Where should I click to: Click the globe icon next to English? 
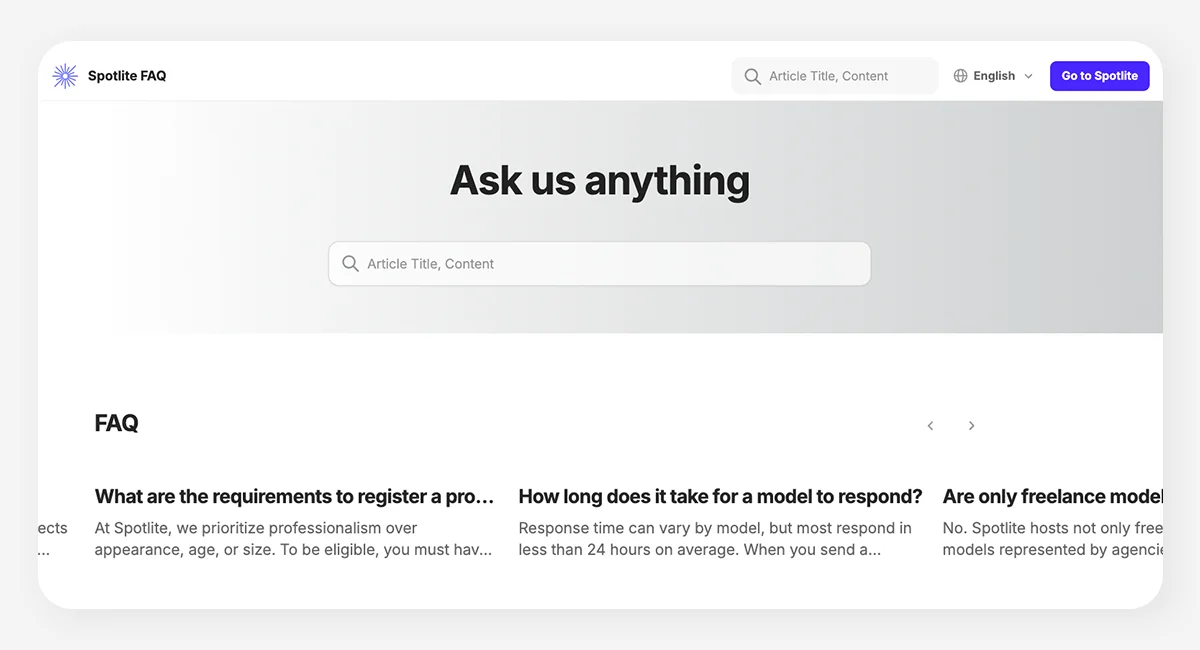959,75
